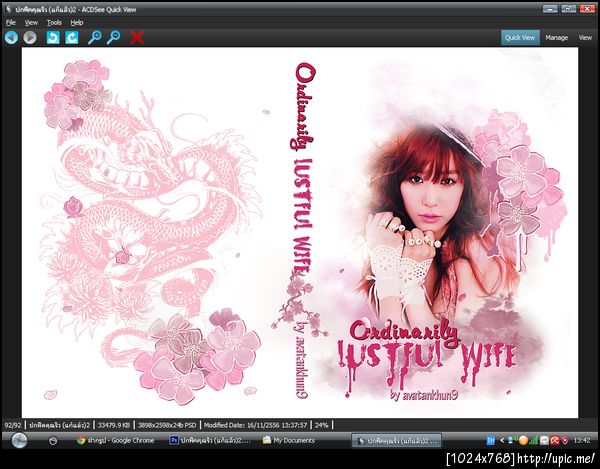600x469 pixels.
Task: Click the 92/92 image counter in the status bar
Action: coord(13,425)
